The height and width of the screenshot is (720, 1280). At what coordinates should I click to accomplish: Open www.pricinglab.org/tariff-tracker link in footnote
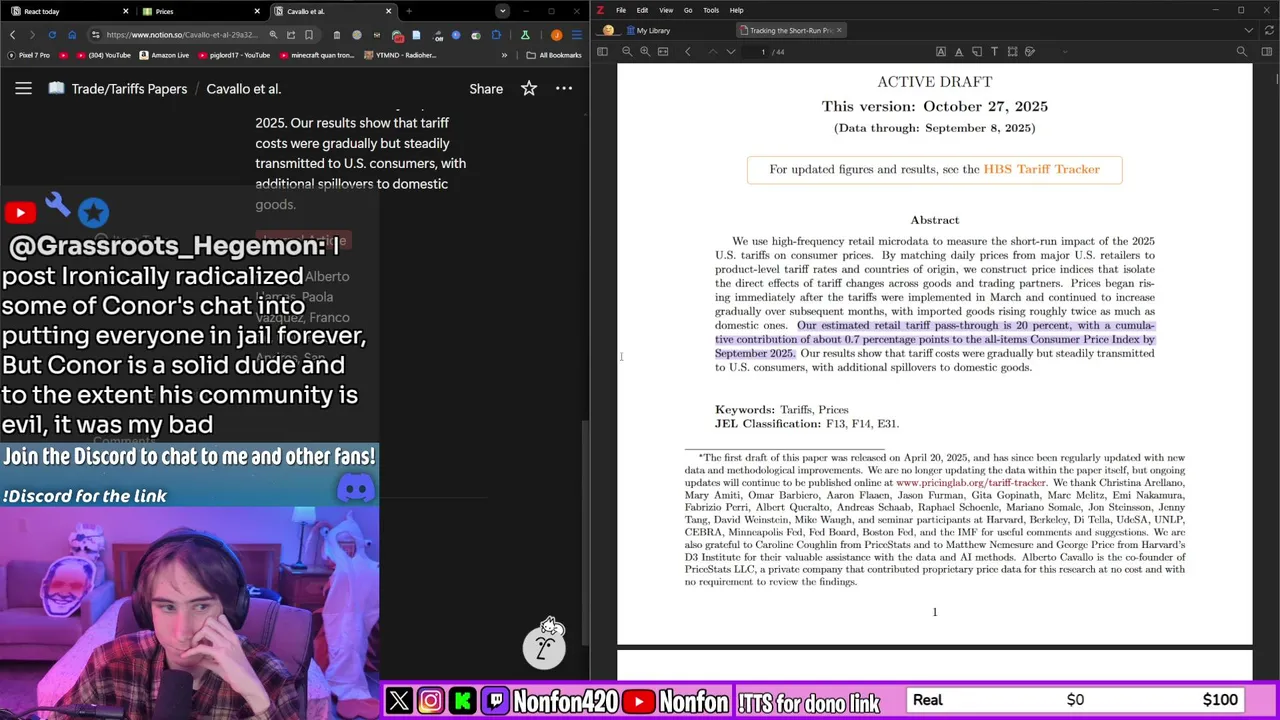pos(970,483)
